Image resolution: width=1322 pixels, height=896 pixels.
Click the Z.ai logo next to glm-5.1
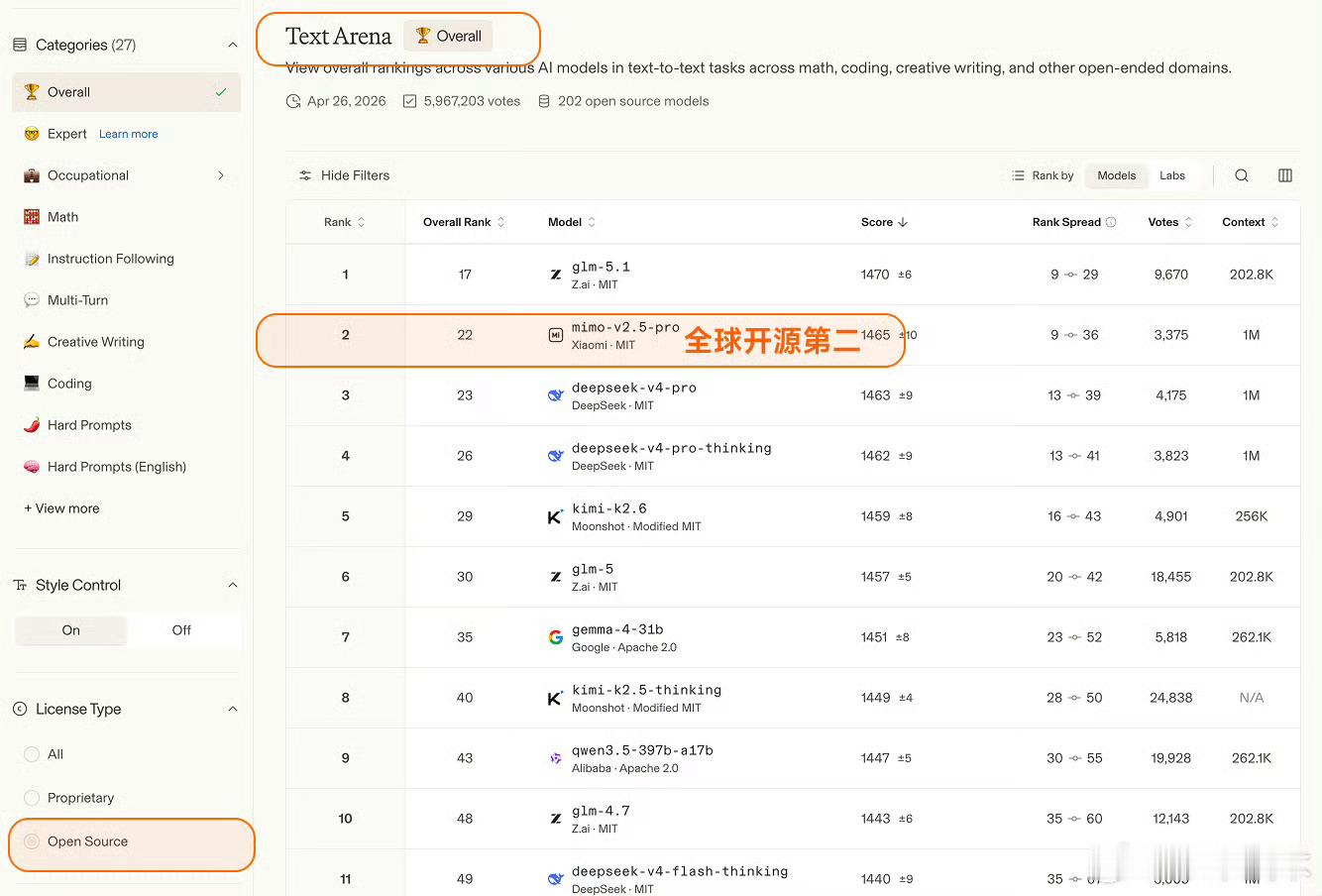point(556,275)
